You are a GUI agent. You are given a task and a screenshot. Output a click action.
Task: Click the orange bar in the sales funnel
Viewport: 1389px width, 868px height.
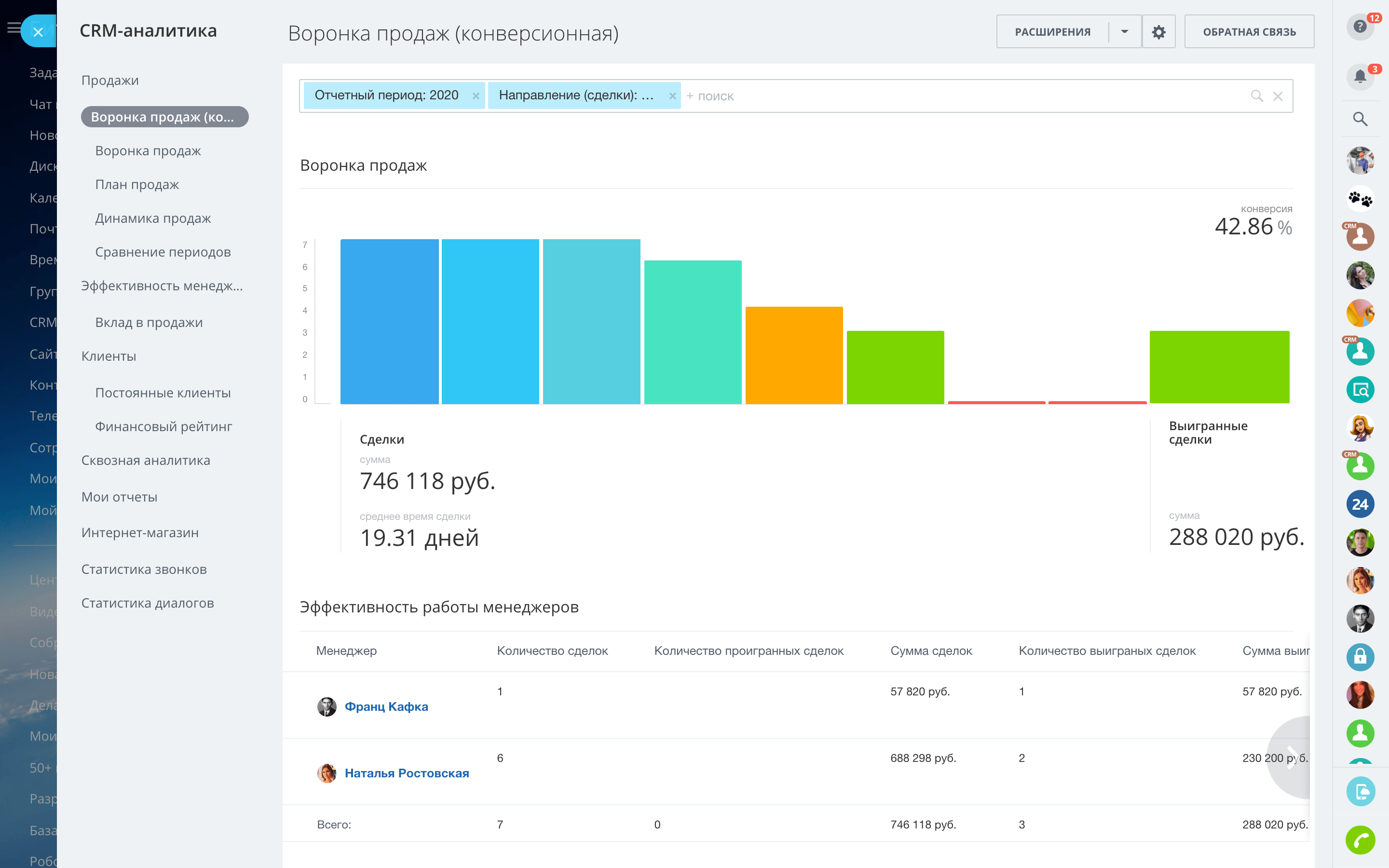point(794,353)
